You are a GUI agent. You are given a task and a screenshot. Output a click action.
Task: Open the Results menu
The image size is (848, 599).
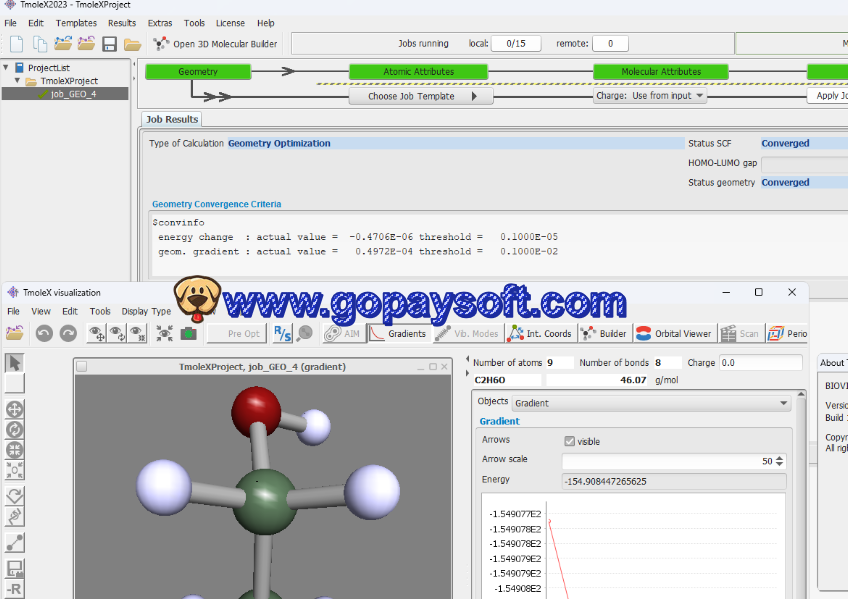[x=122, y=23]
